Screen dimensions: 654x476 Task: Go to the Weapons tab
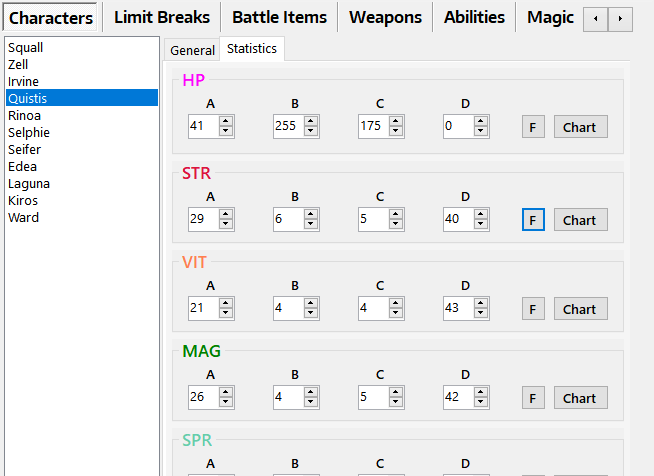[x=385, y=17]
